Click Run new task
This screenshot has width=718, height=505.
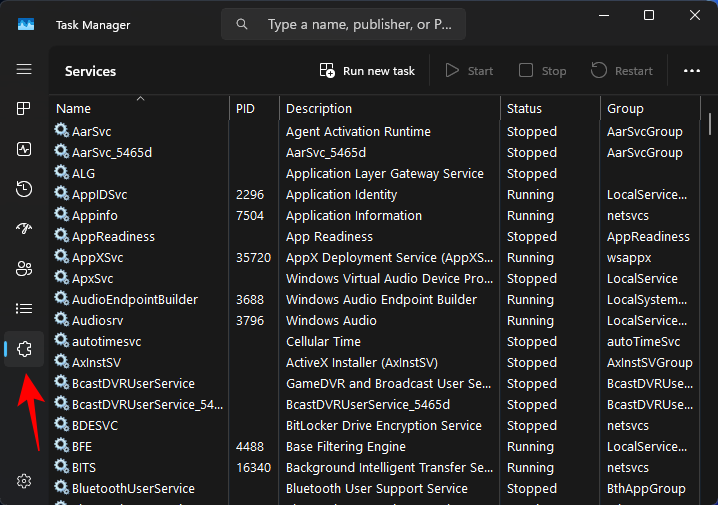[x=367, y=71]
